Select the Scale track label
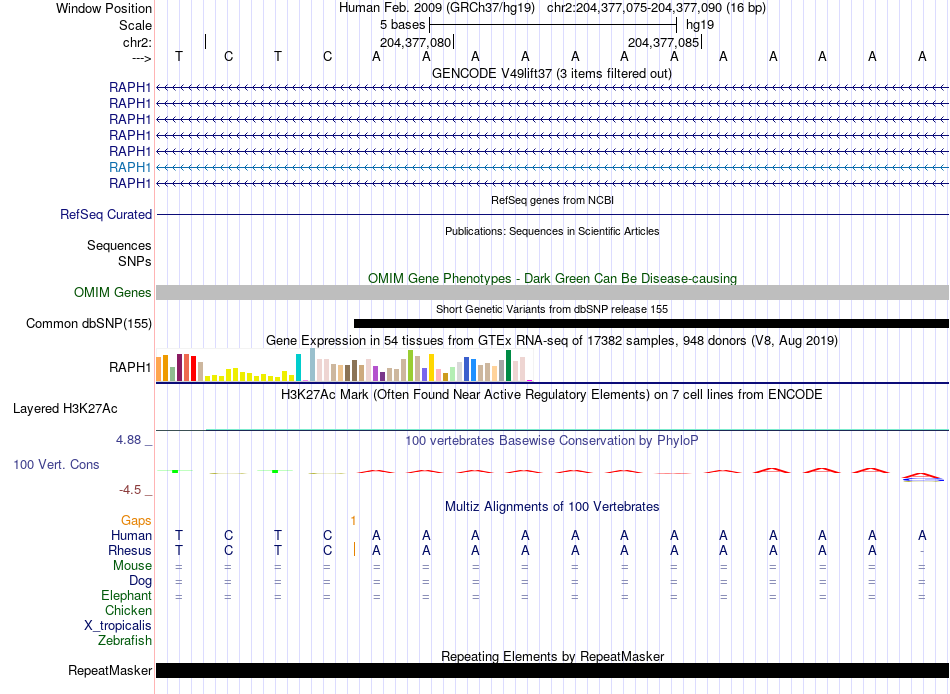 click(x=135, y=25)
